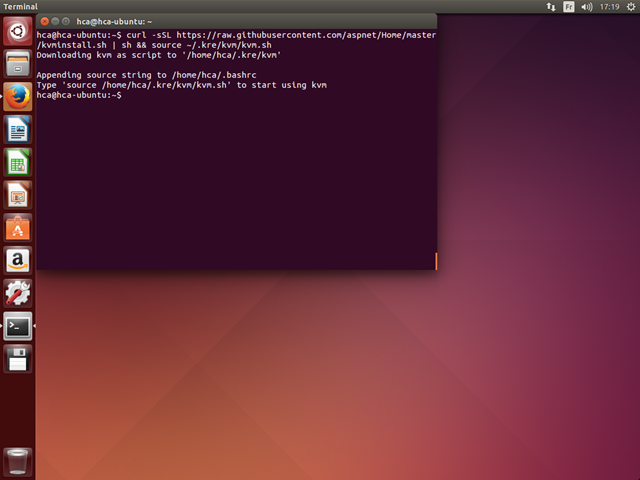The height and width of the screenshot is (480, 640).
Task: Open the session gear menu
Action: point(631,7)
